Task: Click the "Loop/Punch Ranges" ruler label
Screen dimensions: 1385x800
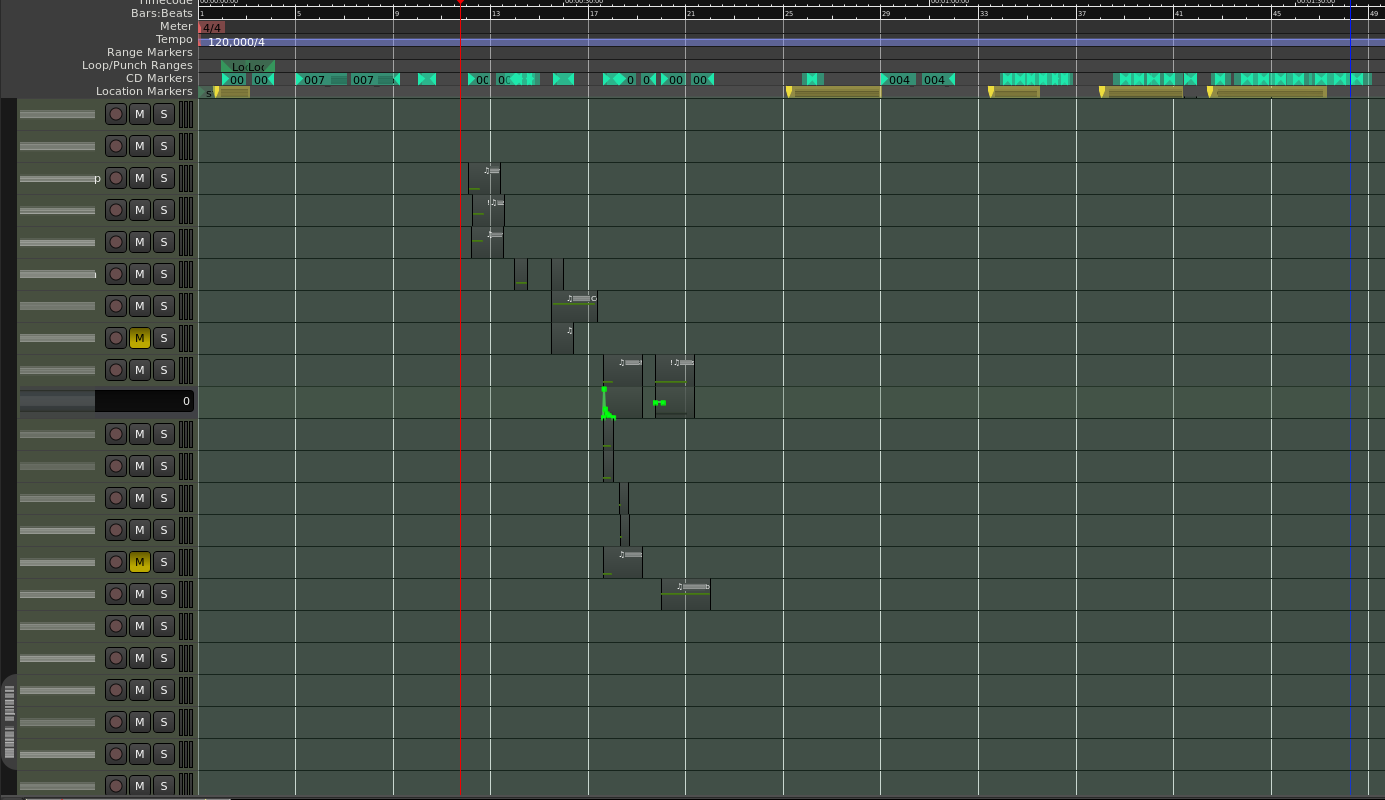Action: (137, 65)
